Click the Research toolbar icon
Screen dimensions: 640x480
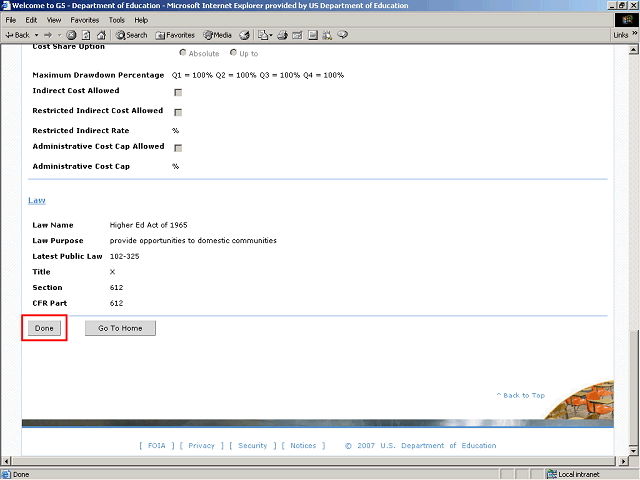click(x=327, y=35)
